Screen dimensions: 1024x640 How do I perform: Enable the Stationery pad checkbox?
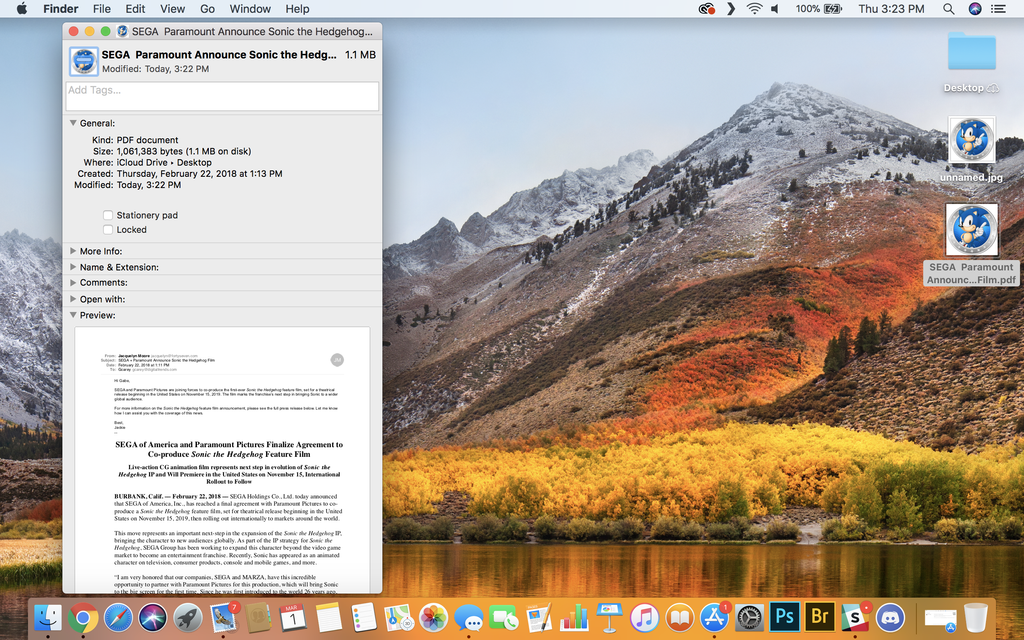(x=108, y=215)
